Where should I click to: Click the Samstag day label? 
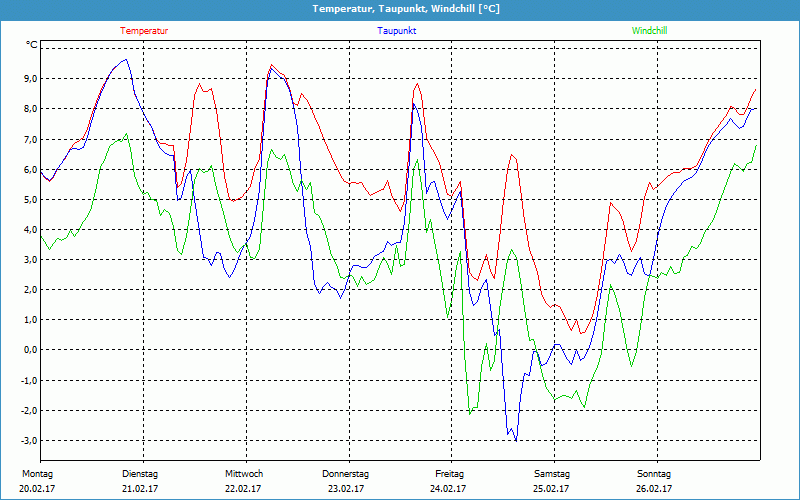click(552, 474)
